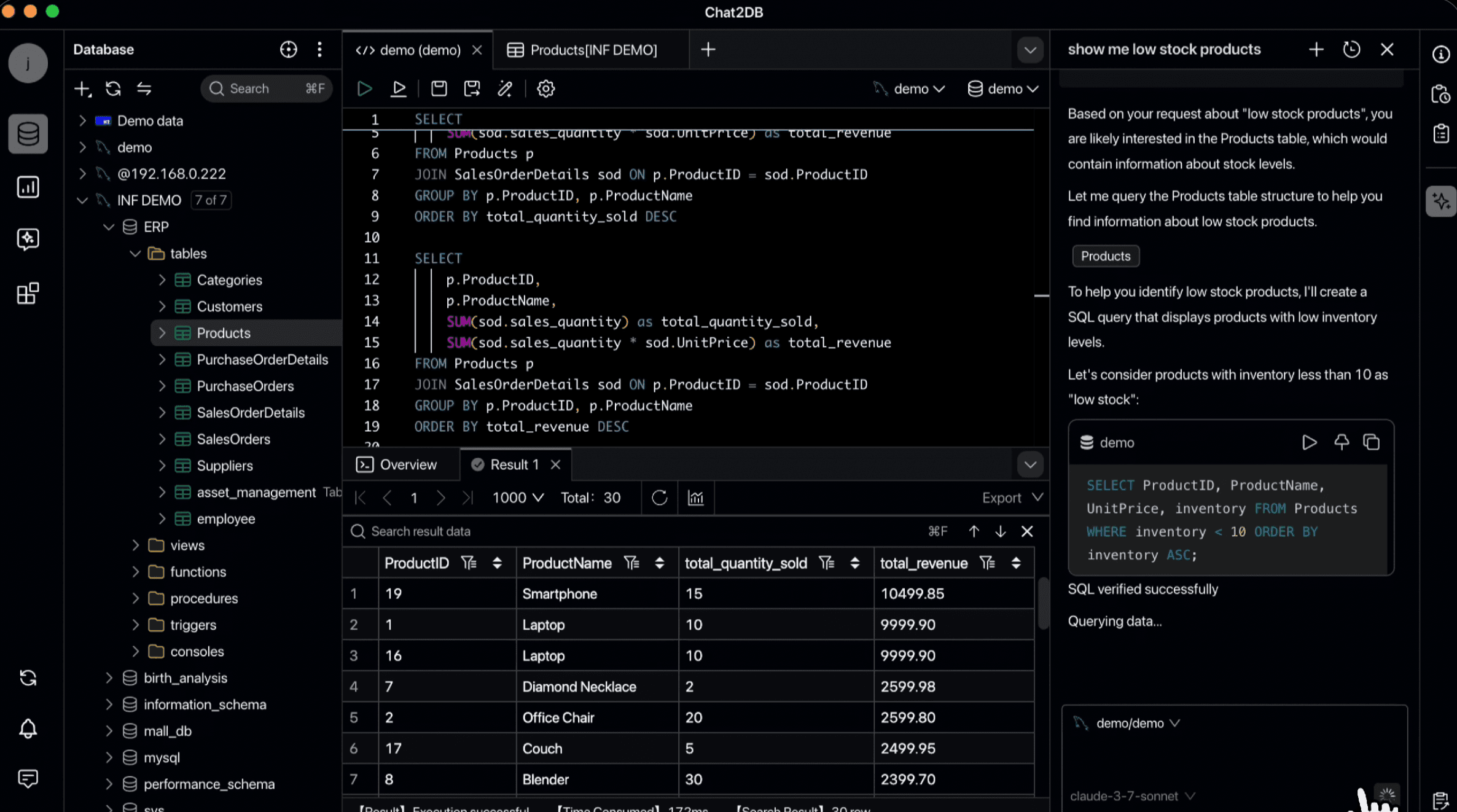Viewport: 1457px width, 812px height.
Task: Open feedback message icon at sidebar bottom
Action: point(28,778)
